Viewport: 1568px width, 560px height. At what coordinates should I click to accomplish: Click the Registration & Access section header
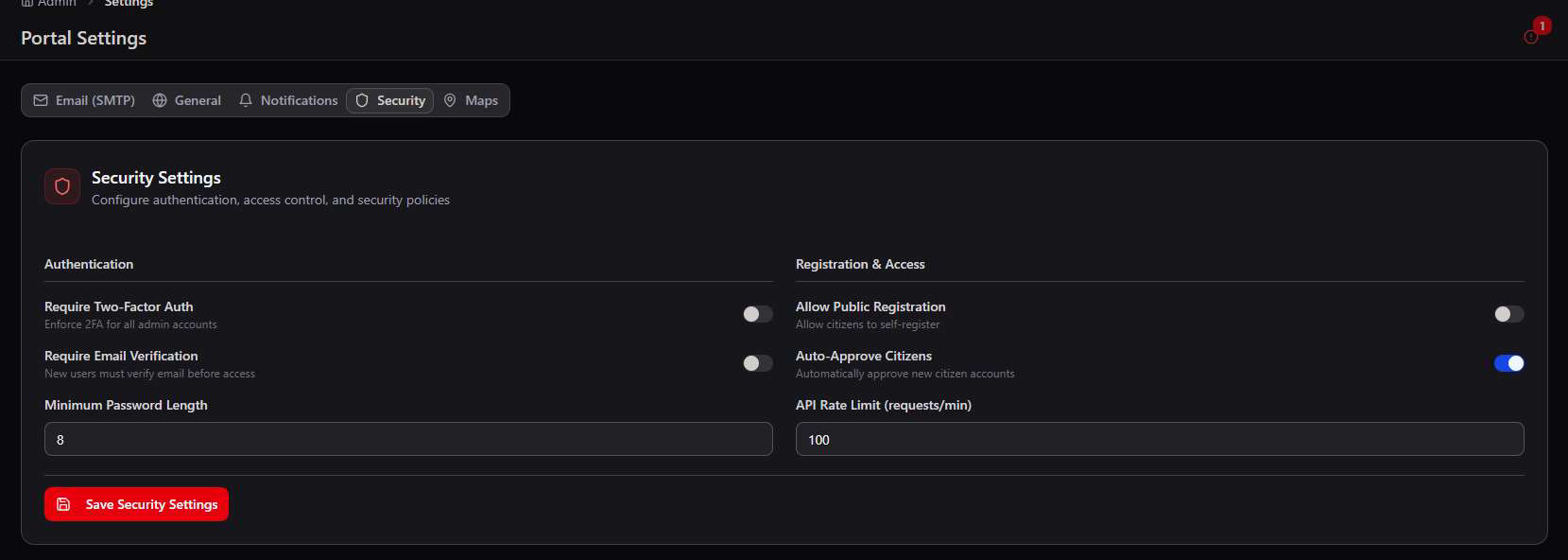(x=860, y=264)
